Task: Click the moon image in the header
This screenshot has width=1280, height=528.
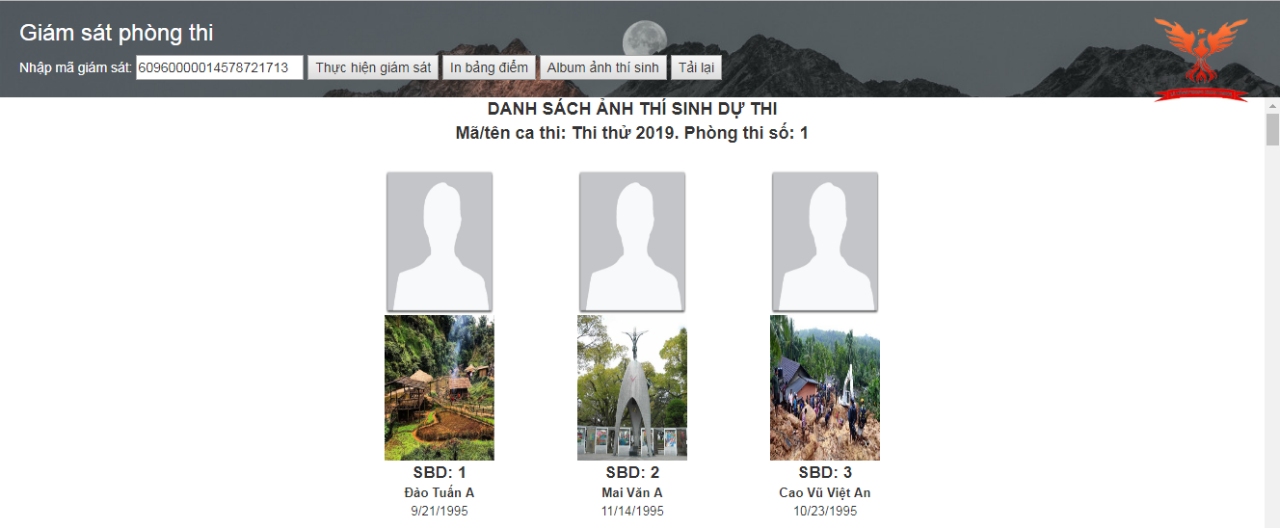Action: (644, 40)
